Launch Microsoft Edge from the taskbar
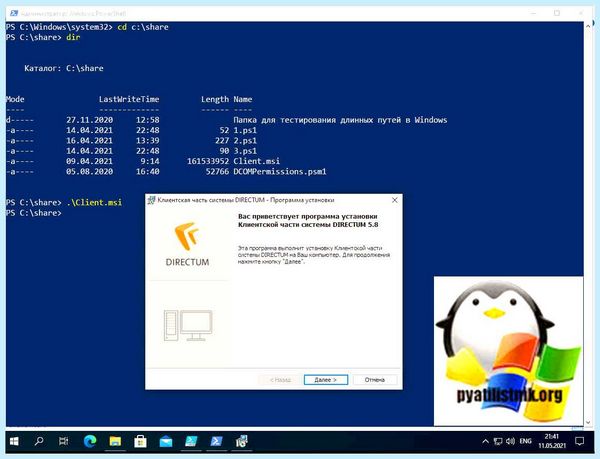Viewport: 600px width, 459px height. tap(90, 442)
